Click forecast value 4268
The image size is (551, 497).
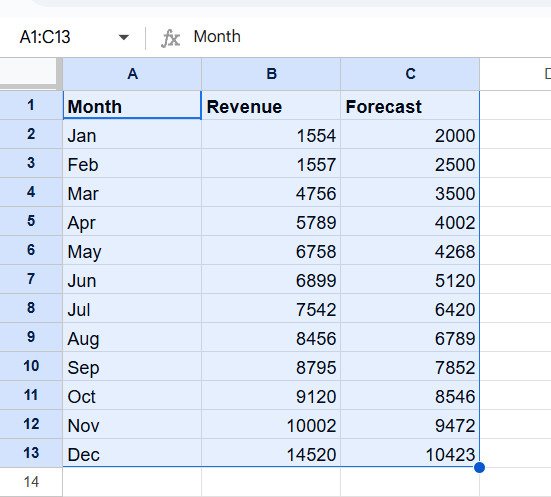point(410,250)
